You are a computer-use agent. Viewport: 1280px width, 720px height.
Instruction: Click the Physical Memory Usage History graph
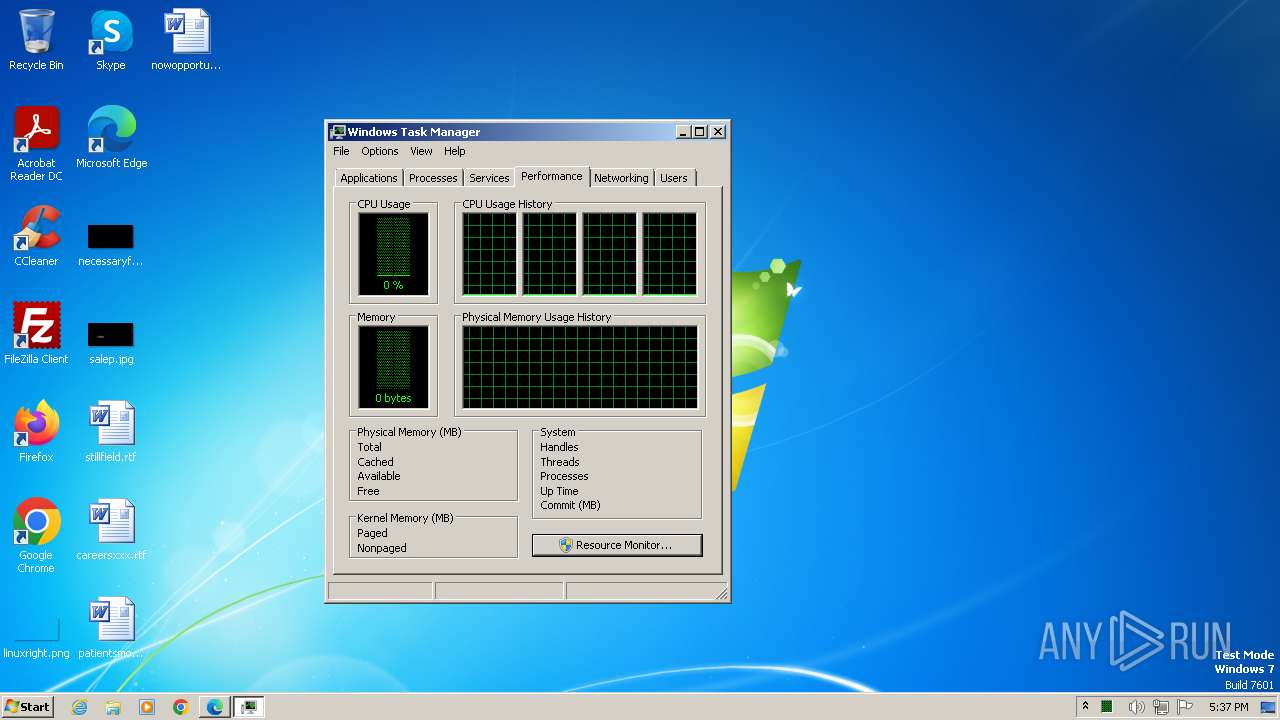[x=580, y=367]
